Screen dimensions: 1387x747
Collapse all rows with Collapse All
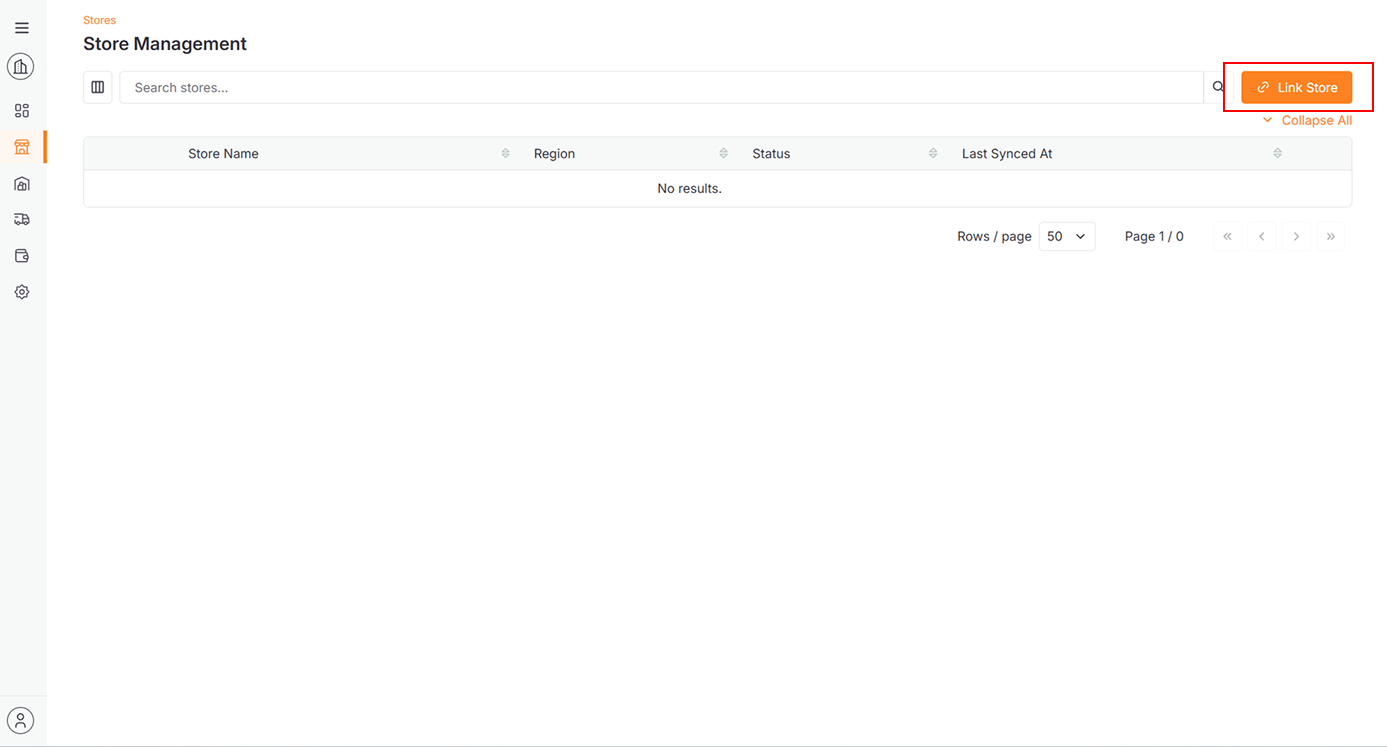[1308, 120]
